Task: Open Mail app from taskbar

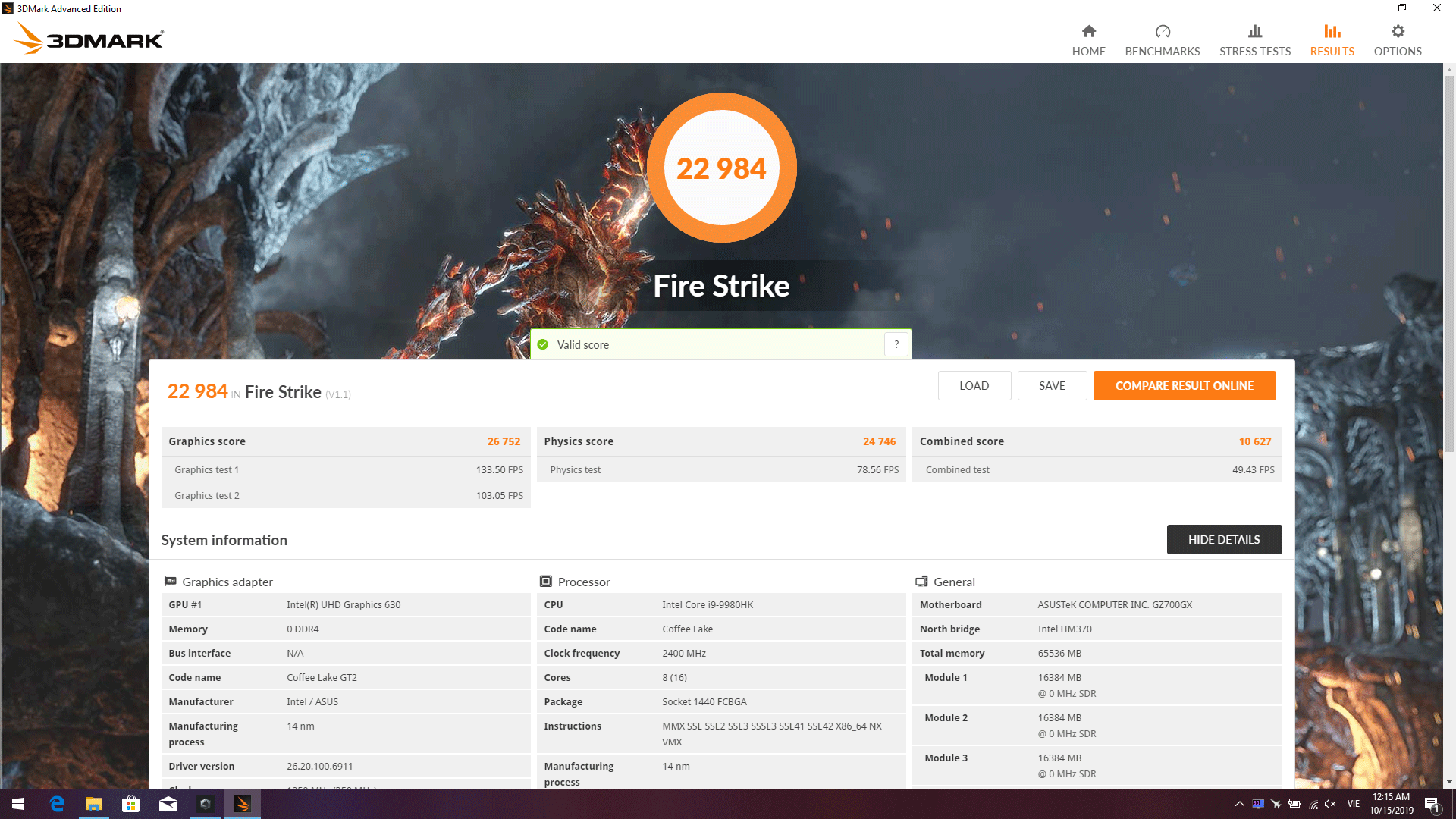Action: click(168, 804)
